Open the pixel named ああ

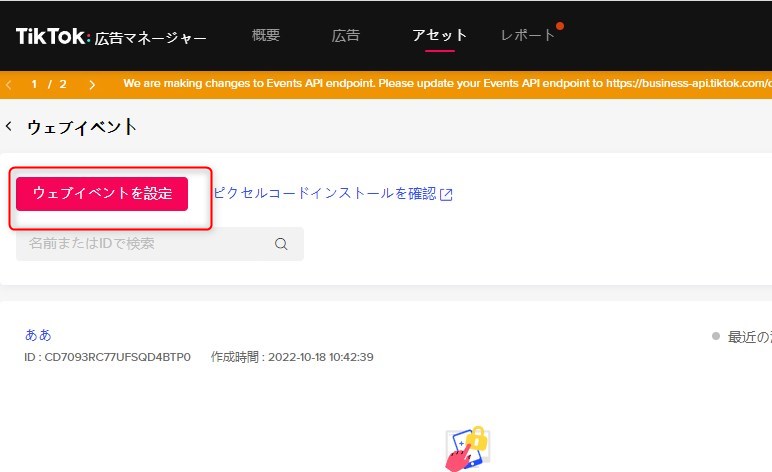38,334
